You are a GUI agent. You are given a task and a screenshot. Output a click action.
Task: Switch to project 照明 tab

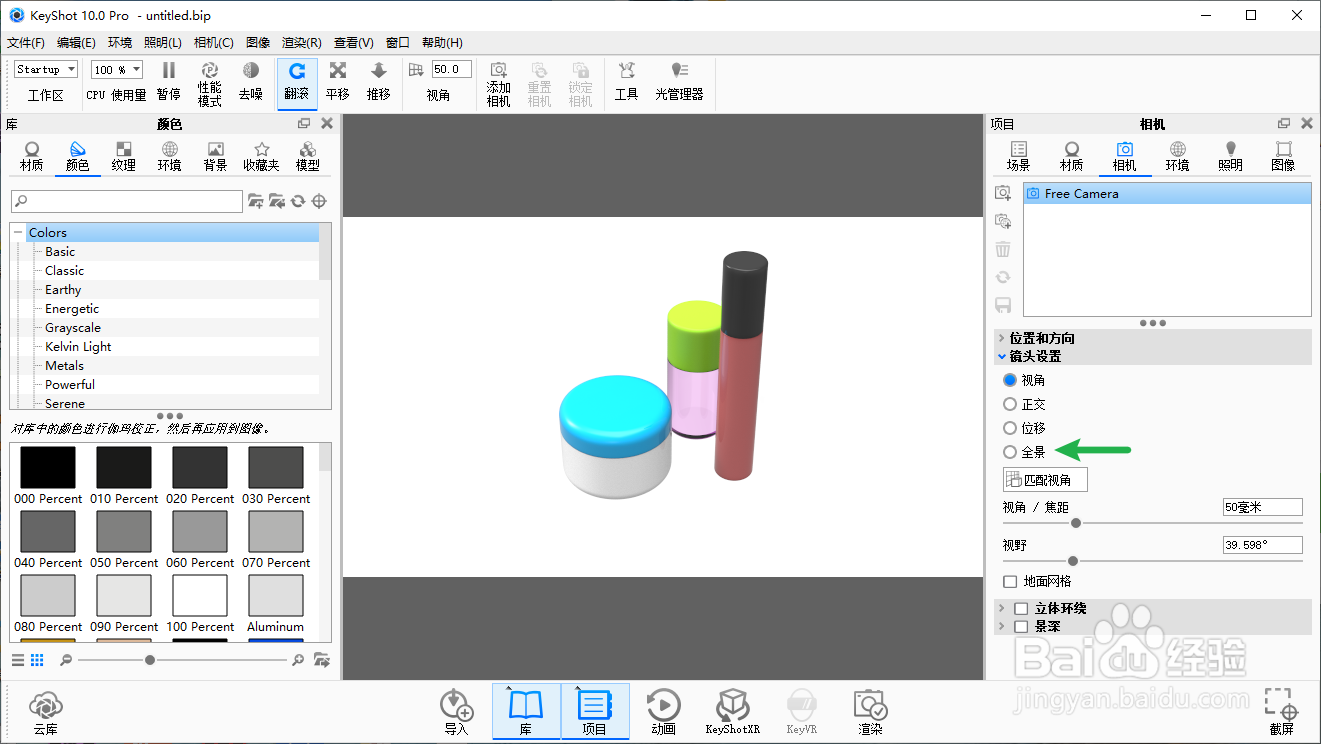point(1230,157)
